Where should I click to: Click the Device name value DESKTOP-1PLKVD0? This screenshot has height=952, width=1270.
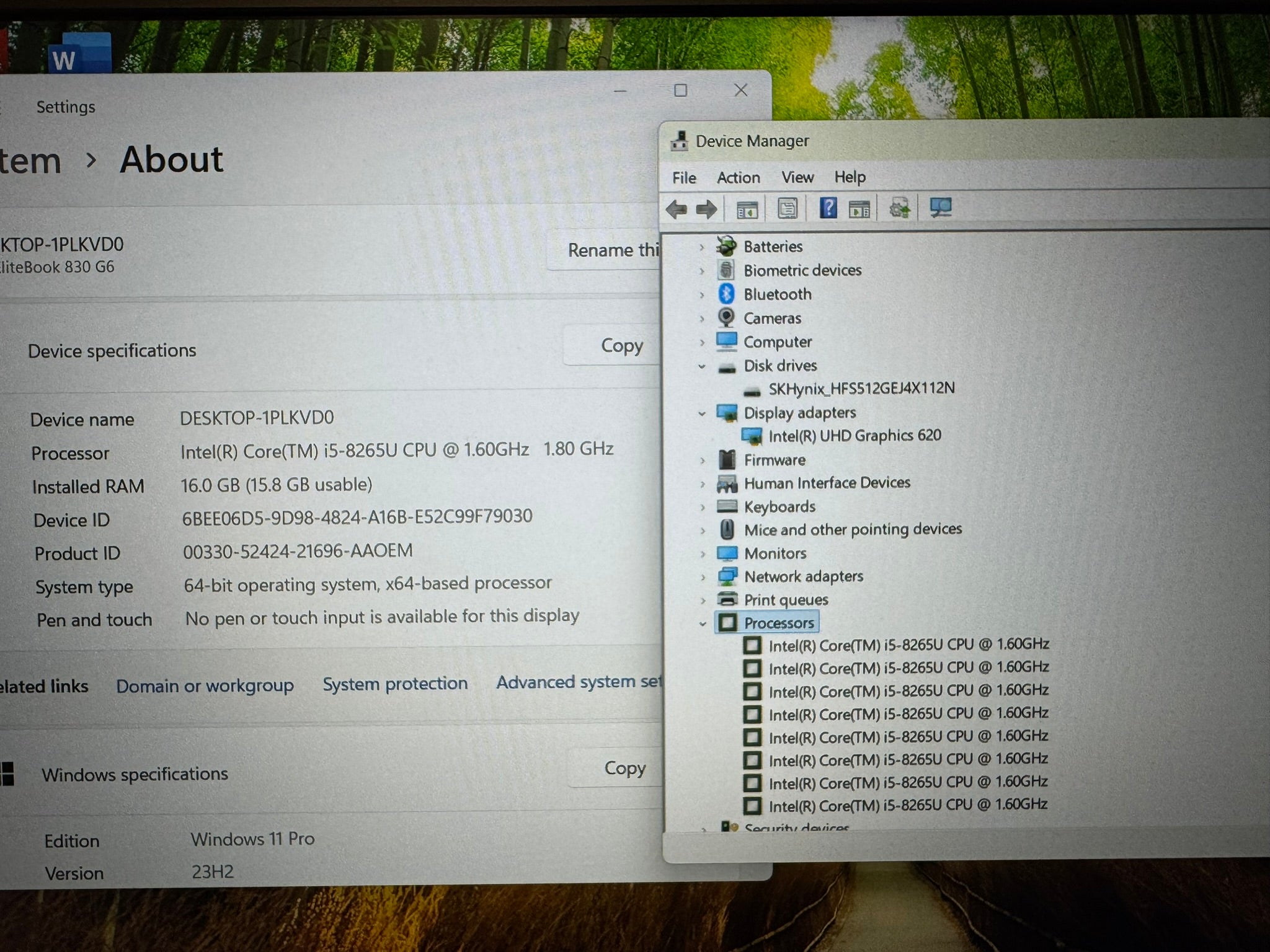(x=257, y=418)
